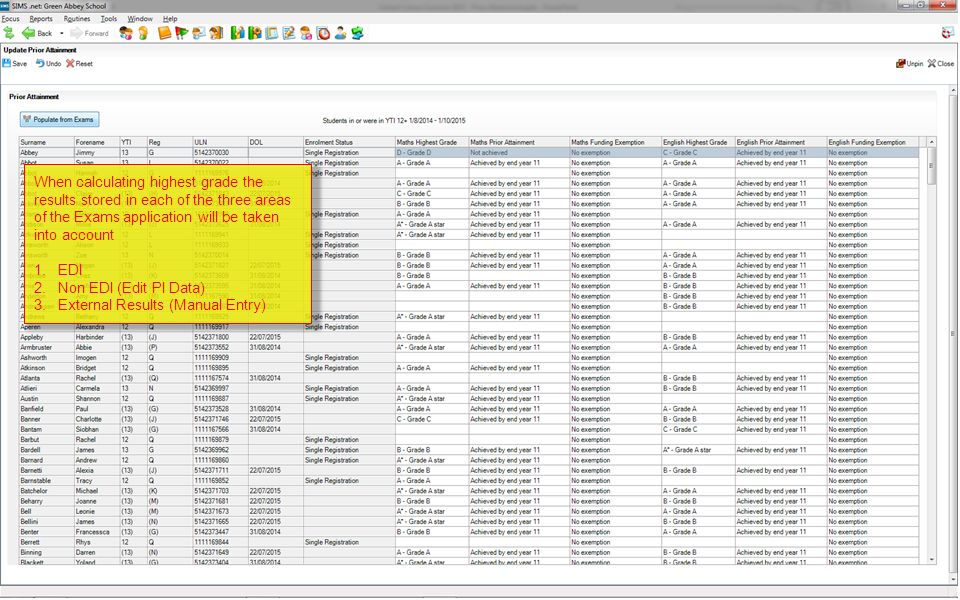960x600 pixels.
Task: Select the 'Banfield' surname cell
Action: tap(47, 408)
